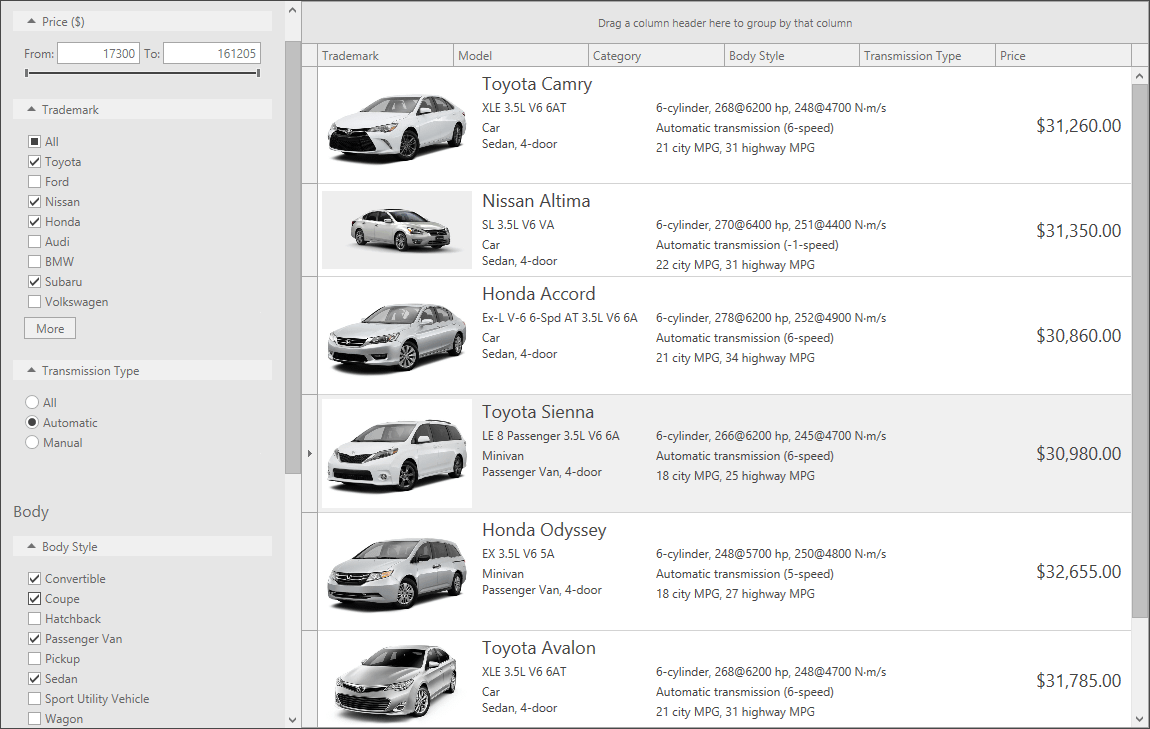Select the Manual transmission radio button
This screenshot has width=1150, height=729.
32,443
